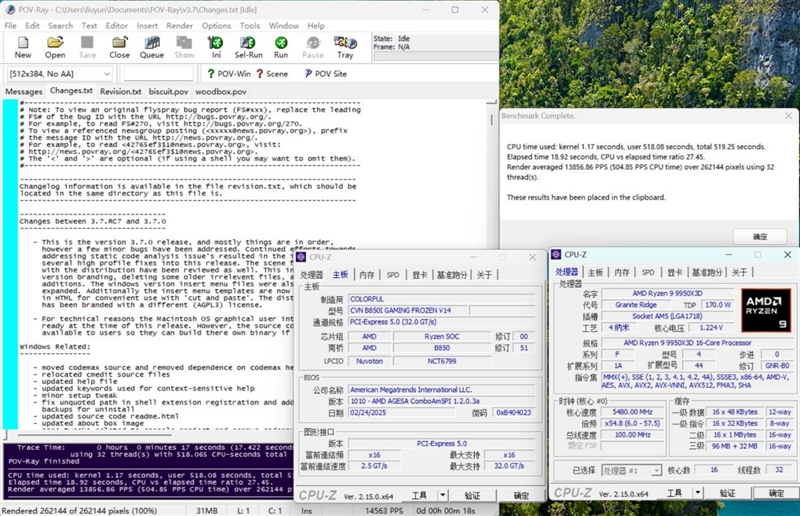Click the 14563 PPS status bar entry
This screenshot has height=516, width=800.
pyautogui.click(x=384, y=510)
